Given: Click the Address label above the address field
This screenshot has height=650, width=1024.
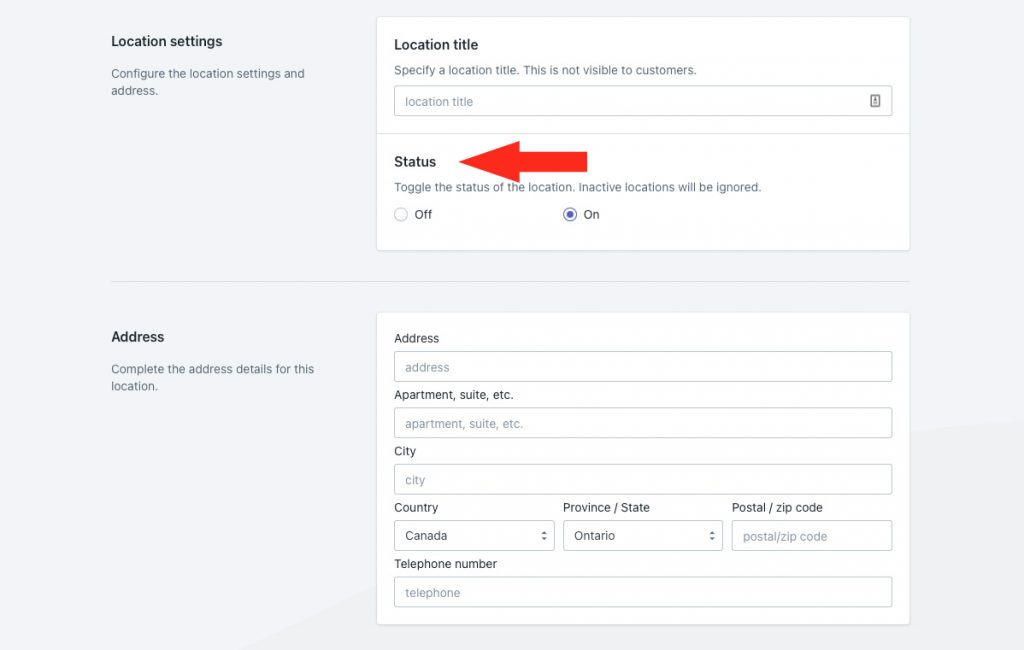Looking at the screenshot, I should (x=417, y=338).
